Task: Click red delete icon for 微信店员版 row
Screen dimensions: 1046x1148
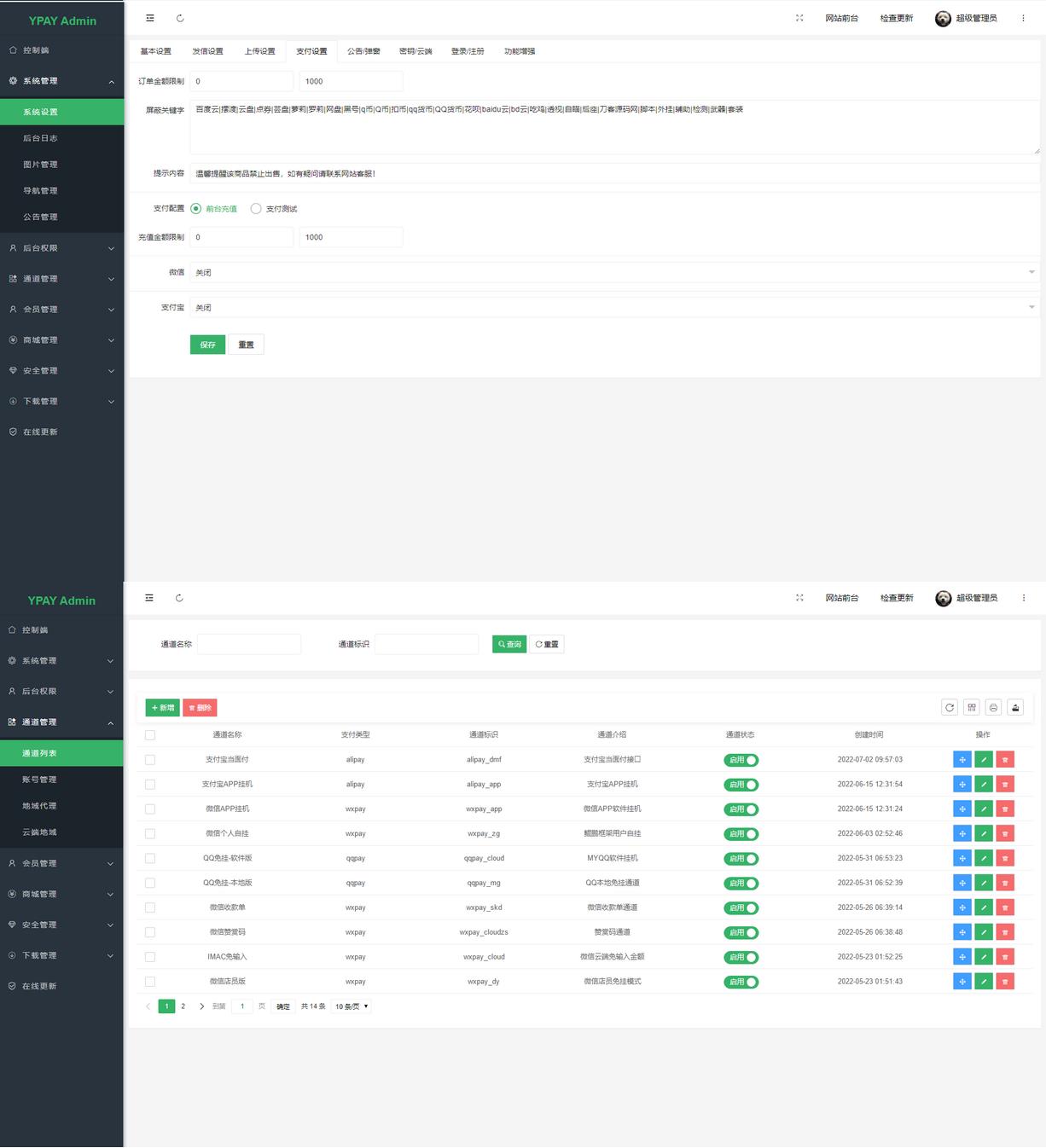Action: (x=1005, y=982)
